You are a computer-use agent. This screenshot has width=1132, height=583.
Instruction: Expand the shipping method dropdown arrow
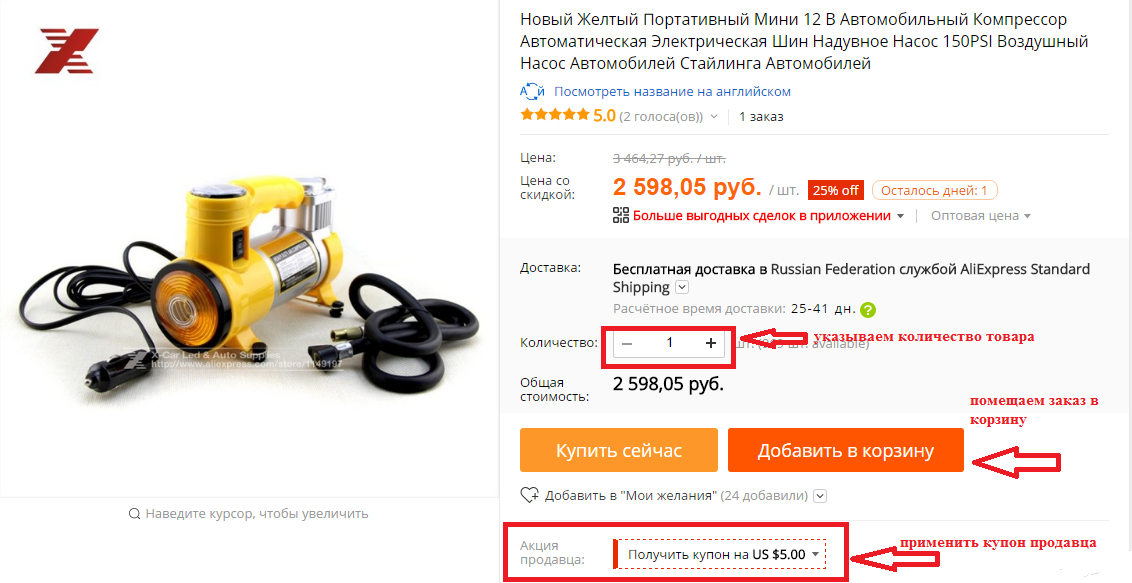click(682, 287)
